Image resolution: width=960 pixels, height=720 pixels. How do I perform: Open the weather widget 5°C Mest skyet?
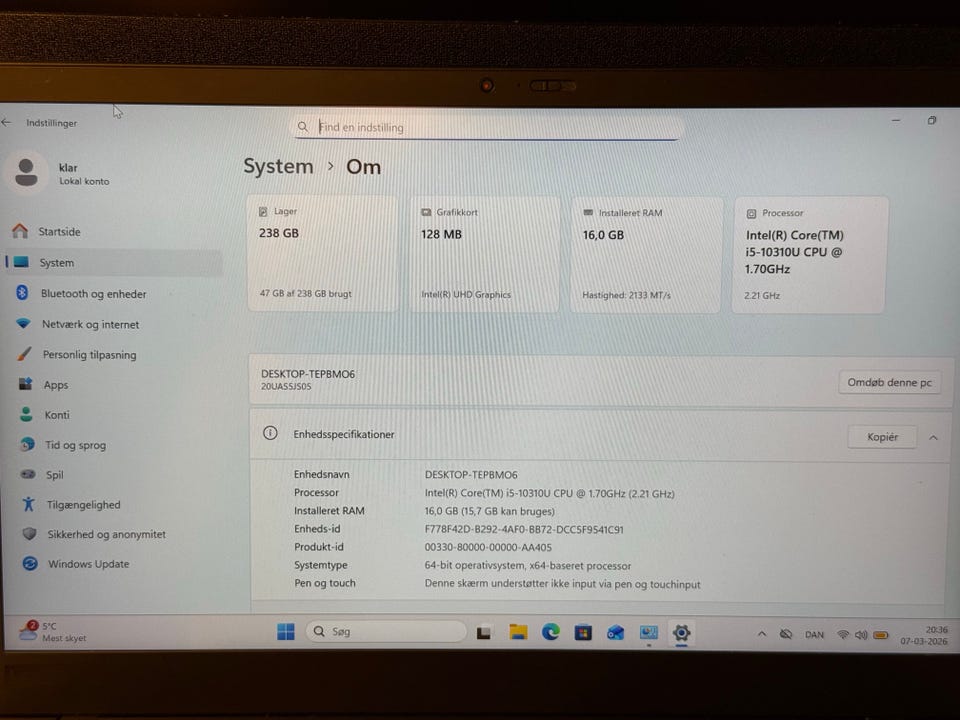point(52,631)
